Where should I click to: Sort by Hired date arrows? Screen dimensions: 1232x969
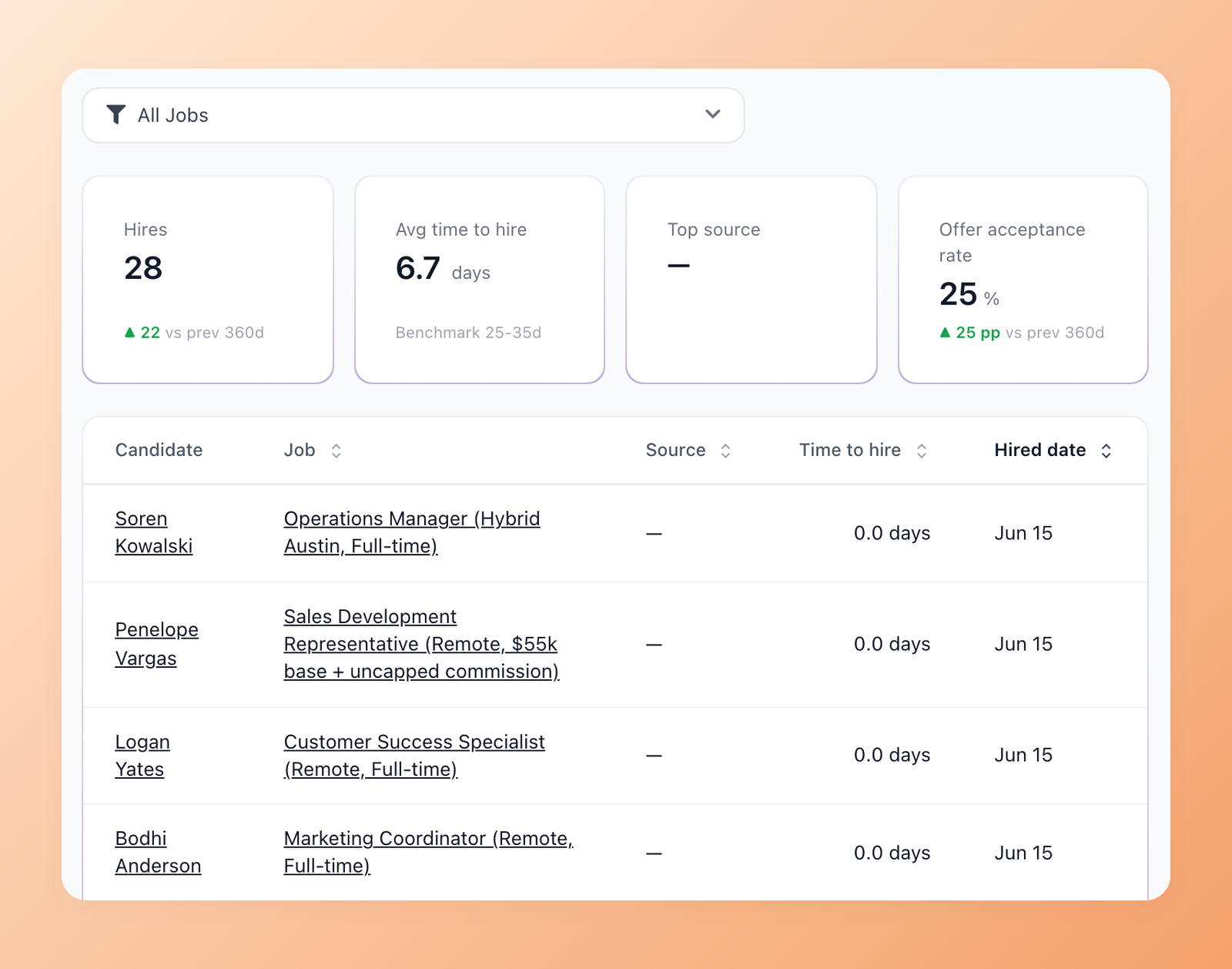(1106, 451)
